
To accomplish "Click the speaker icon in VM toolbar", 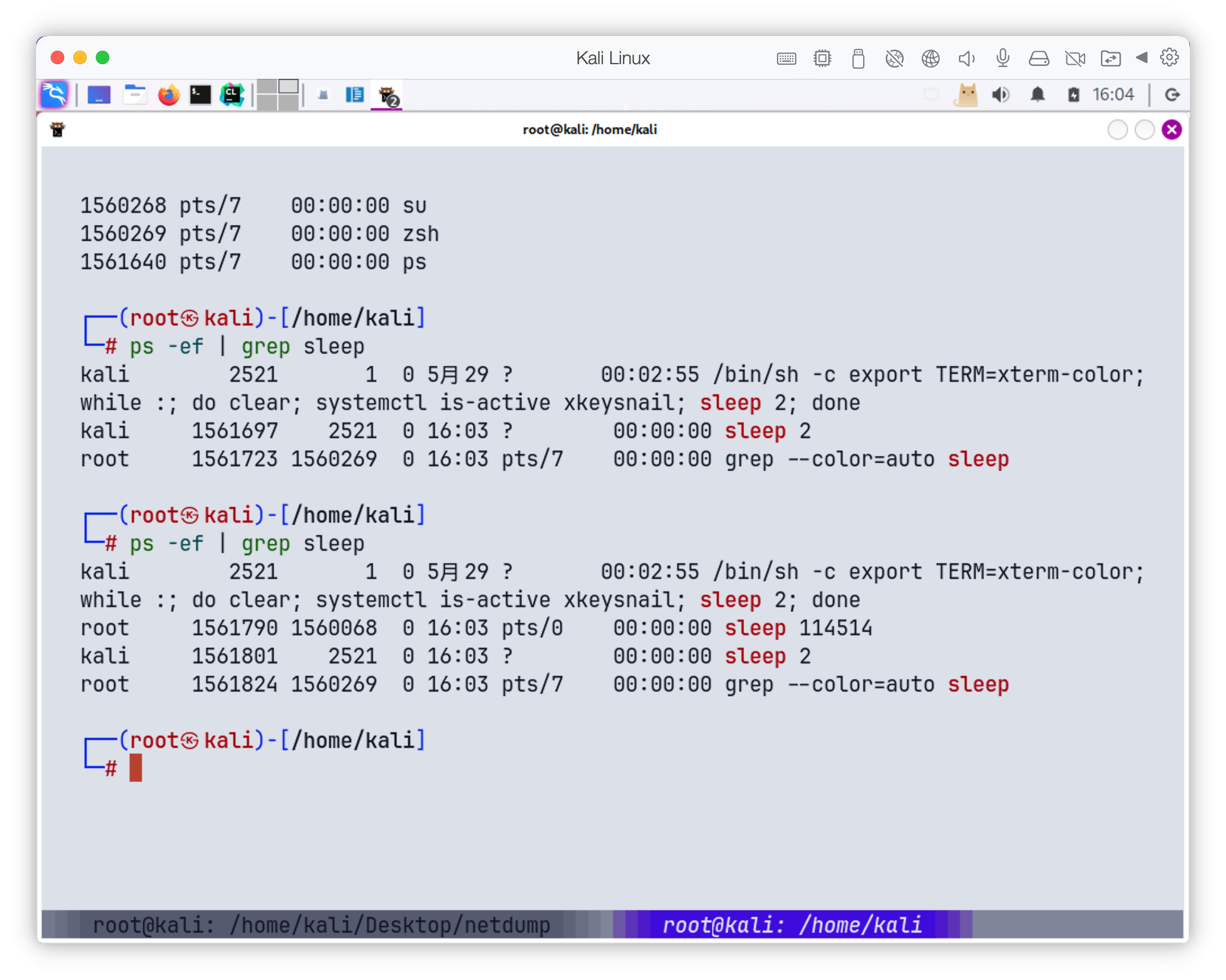I will click(x=967, y=58).
